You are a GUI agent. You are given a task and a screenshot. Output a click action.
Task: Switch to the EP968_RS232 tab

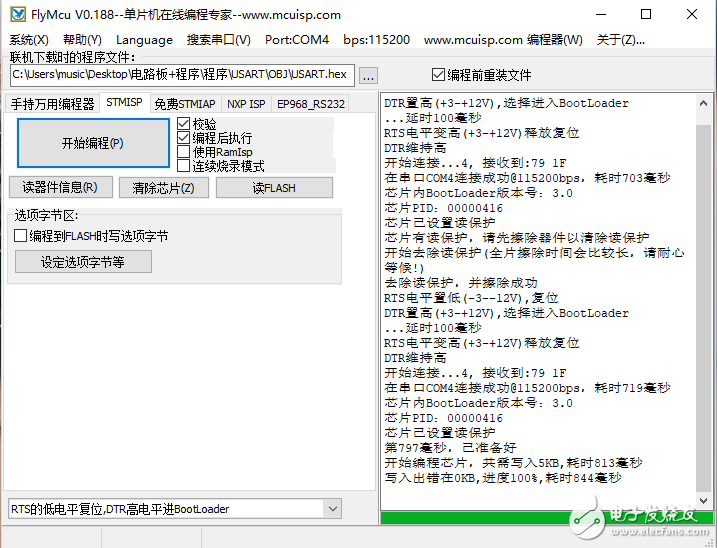[x=310, y=104]
